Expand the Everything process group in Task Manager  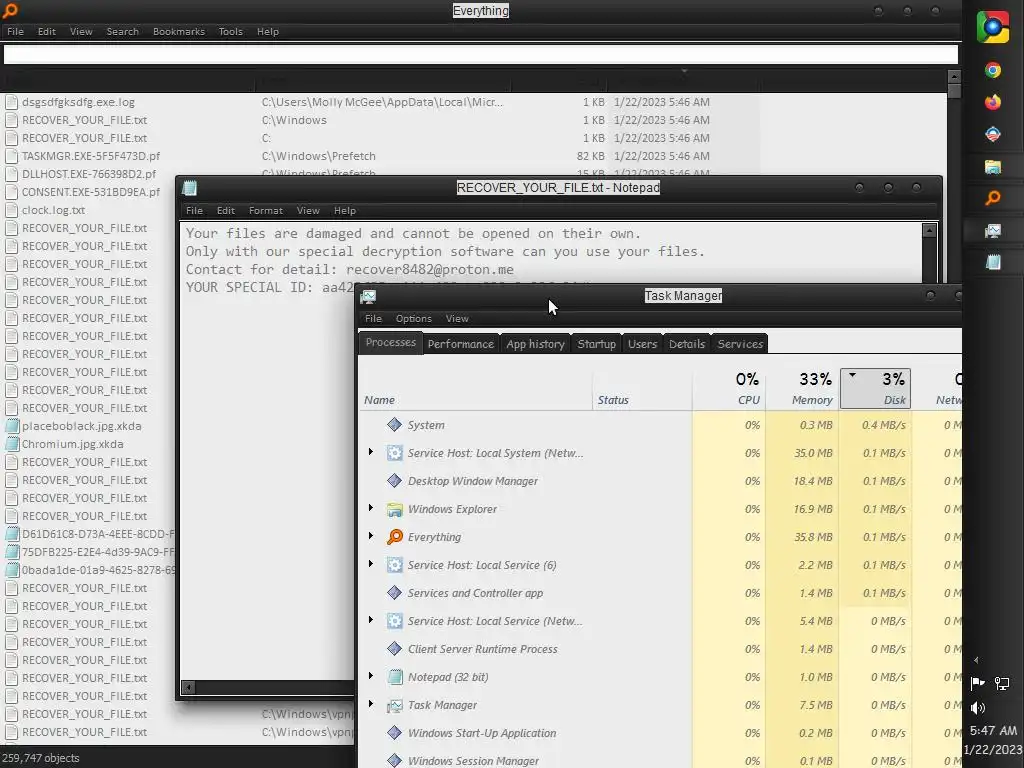coord(371,536)
